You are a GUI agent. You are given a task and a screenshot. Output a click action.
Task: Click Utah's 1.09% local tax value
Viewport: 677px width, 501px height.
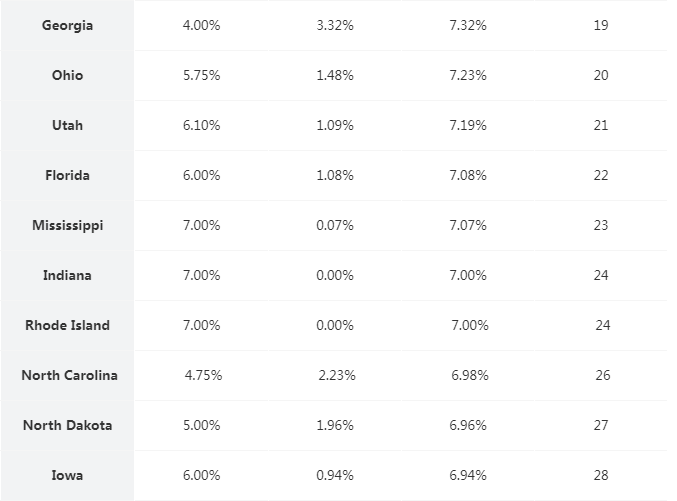335,126
